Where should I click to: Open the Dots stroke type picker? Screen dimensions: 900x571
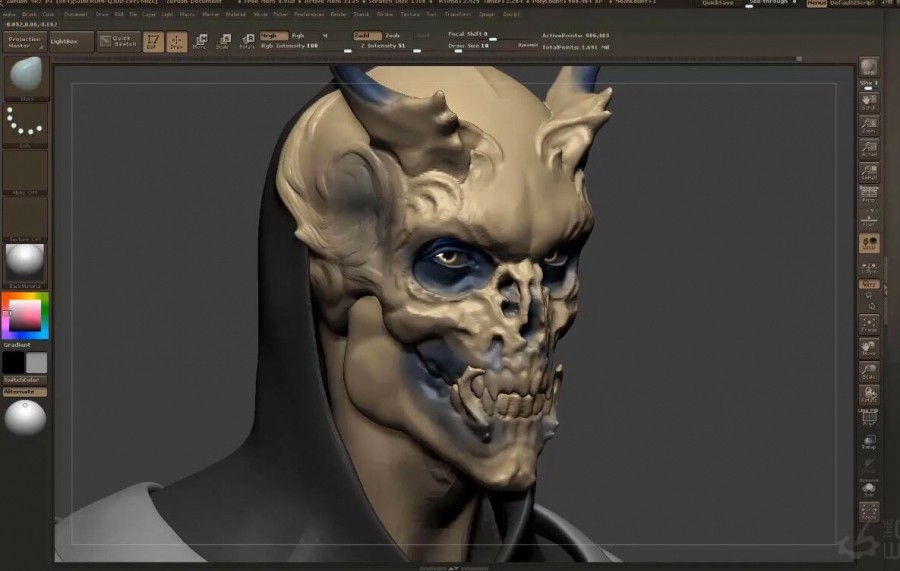point(25,124)
